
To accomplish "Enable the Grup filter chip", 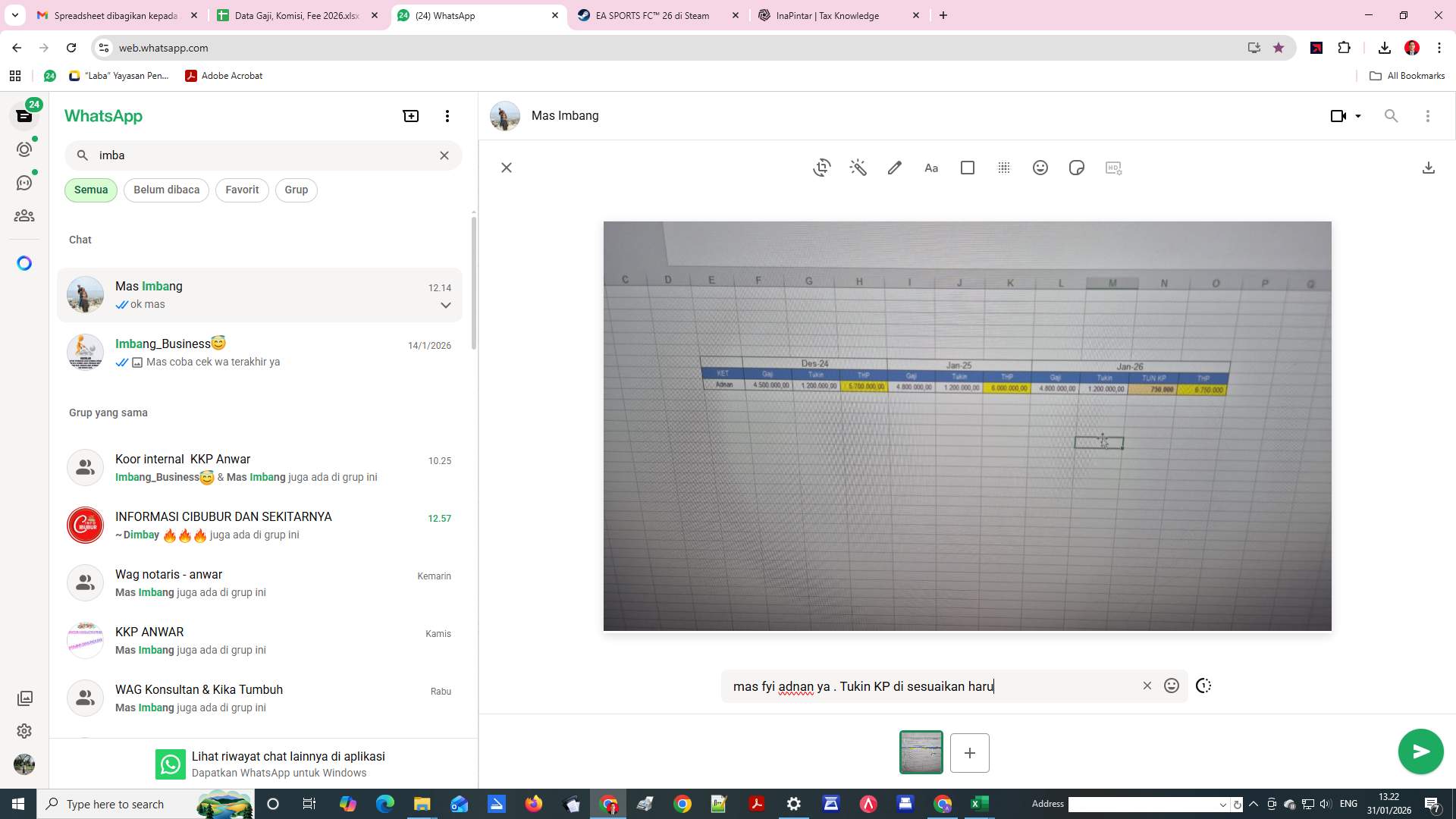I will 296,190.
